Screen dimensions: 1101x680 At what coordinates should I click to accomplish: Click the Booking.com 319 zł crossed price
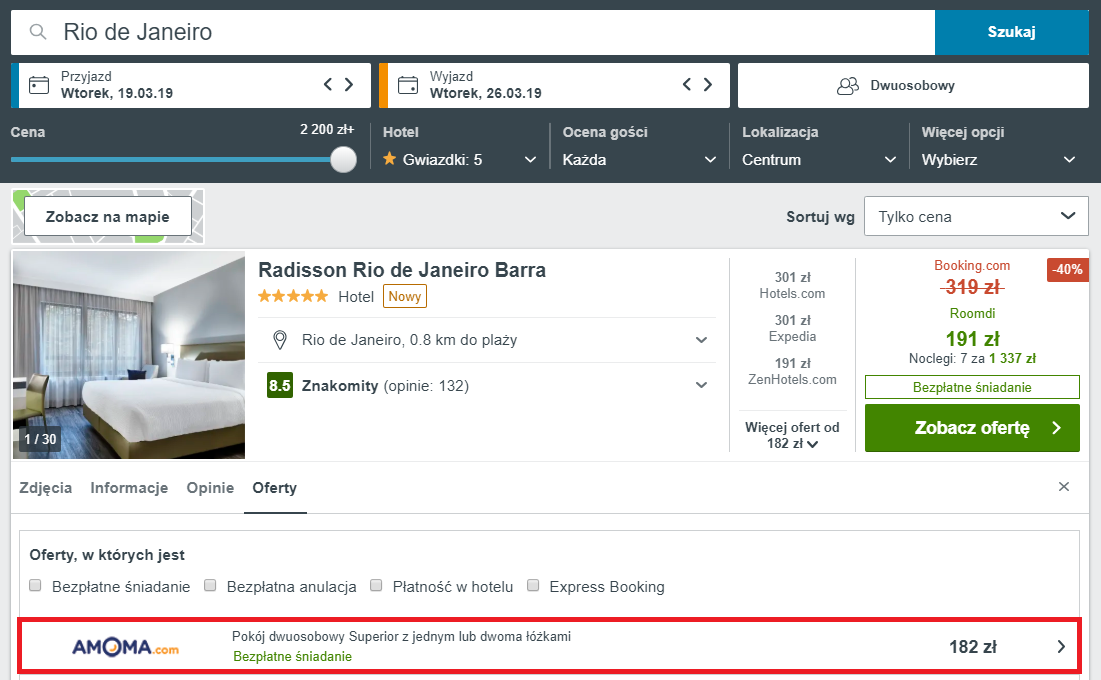pos(972,287)
